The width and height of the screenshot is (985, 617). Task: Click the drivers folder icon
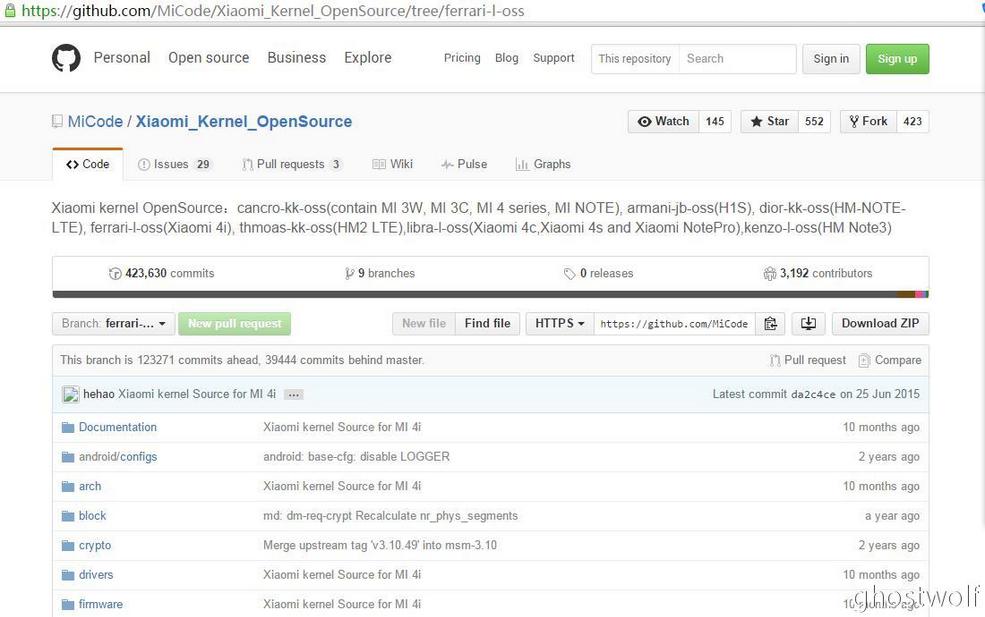(x=68, y=575)
